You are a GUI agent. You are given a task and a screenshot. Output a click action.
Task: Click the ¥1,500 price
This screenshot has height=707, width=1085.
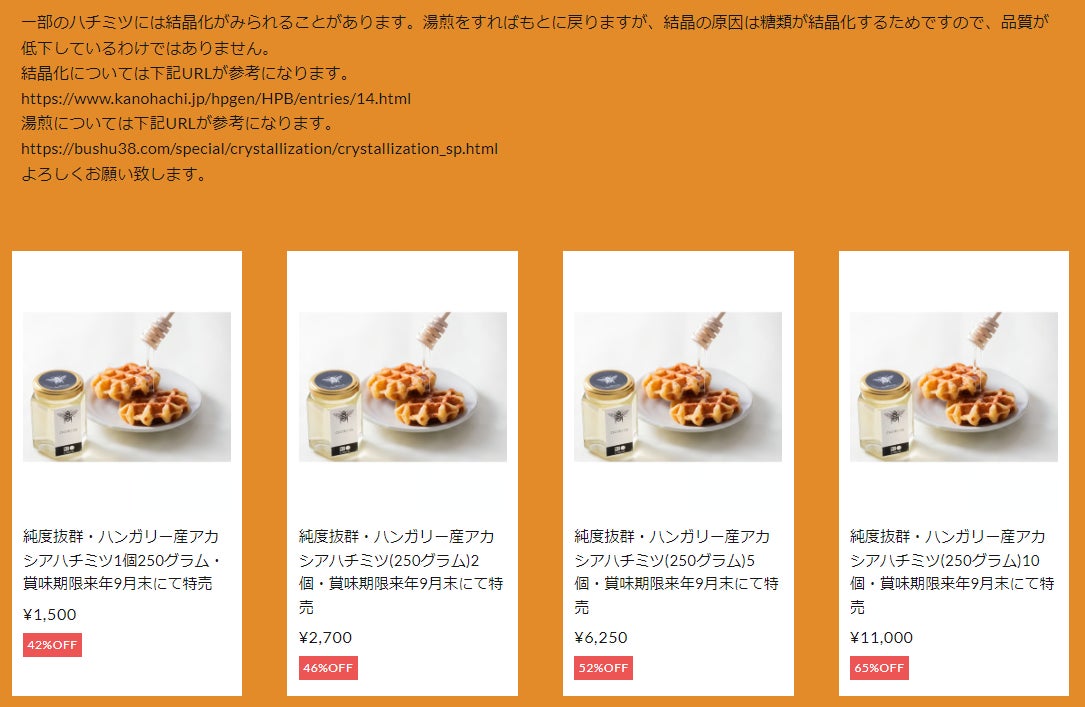click(x=50, y=614)
